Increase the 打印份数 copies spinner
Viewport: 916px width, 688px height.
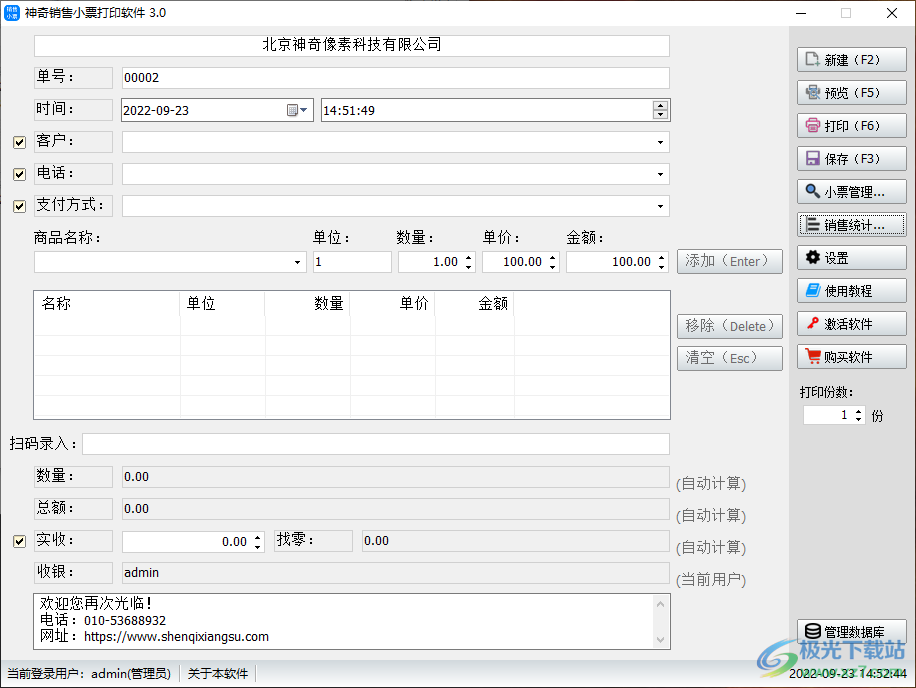(858, 411)
